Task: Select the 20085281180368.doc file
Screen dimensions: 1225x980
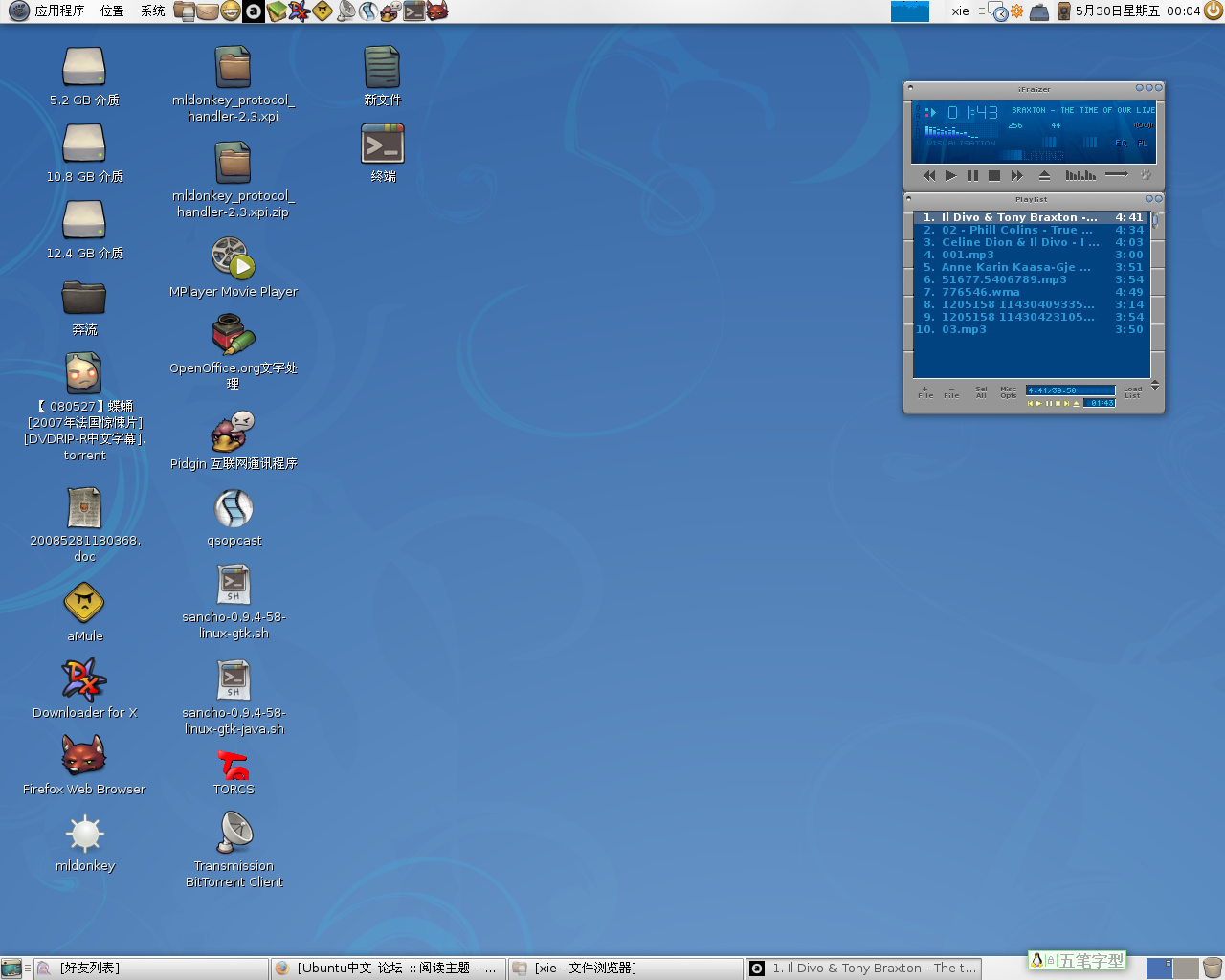Action: coord(84,507)
